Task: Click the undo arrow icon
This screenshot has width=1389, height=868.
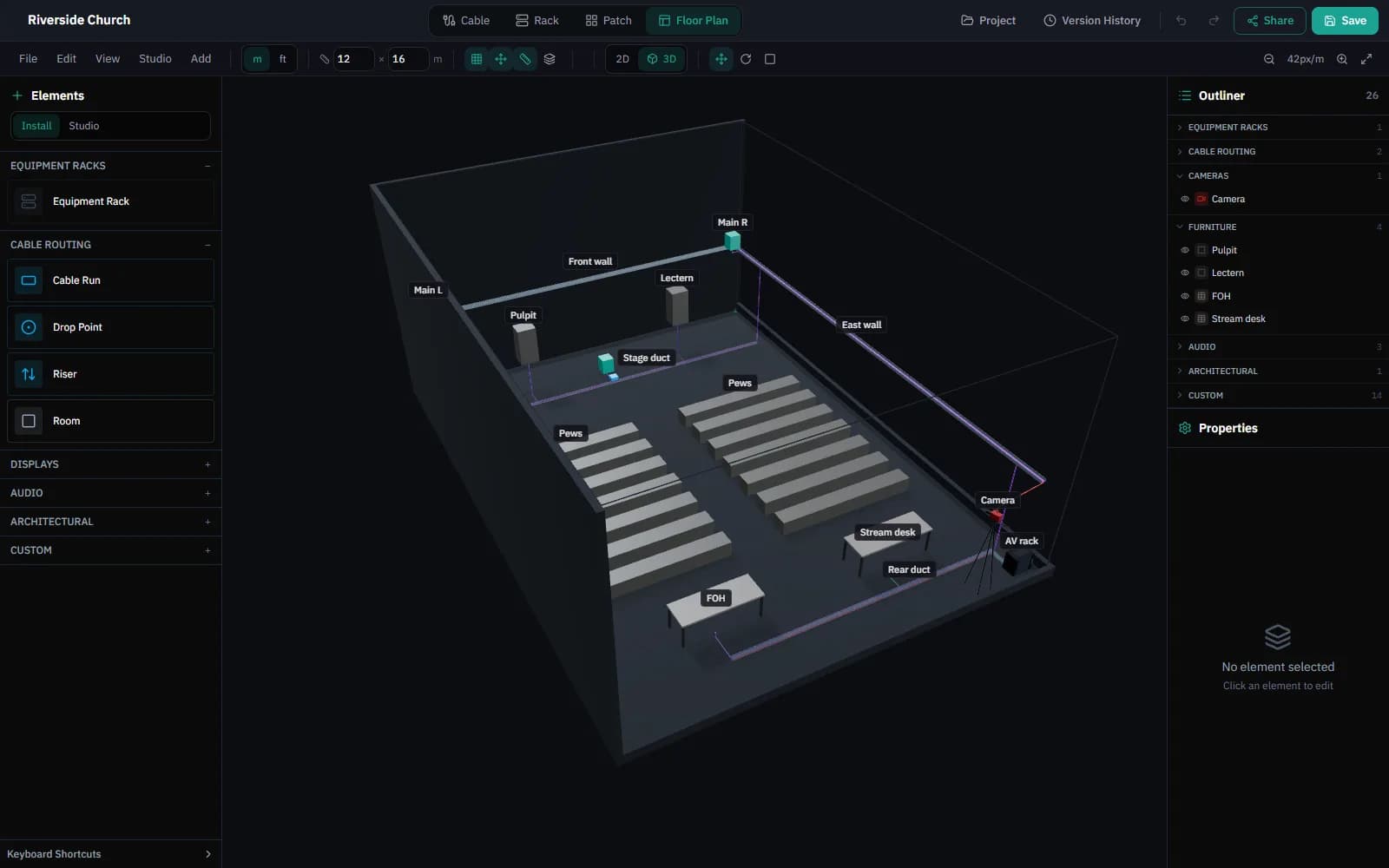Action: tap(1182, 21)
